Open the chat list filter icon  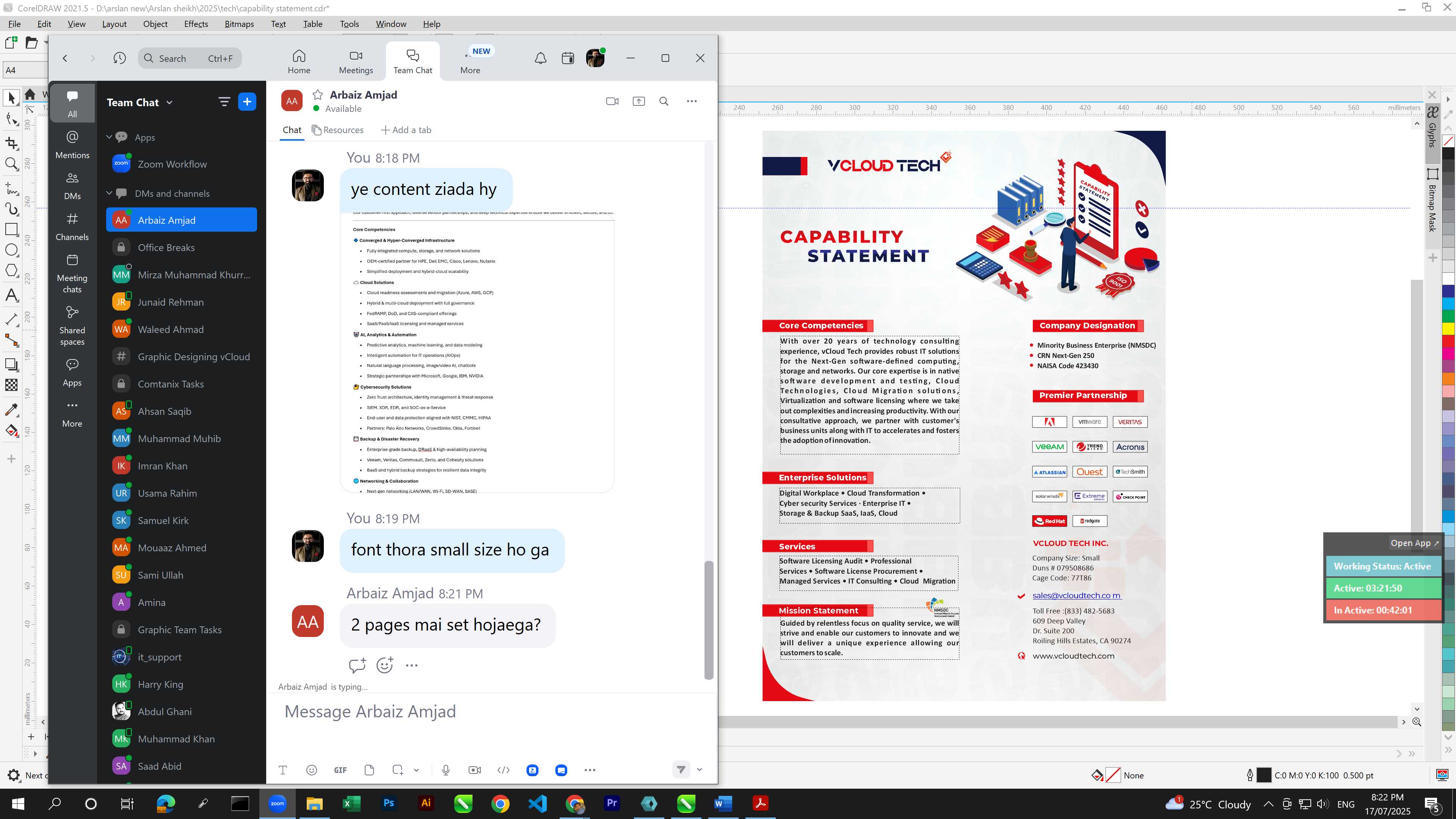(x=224, y=102)
